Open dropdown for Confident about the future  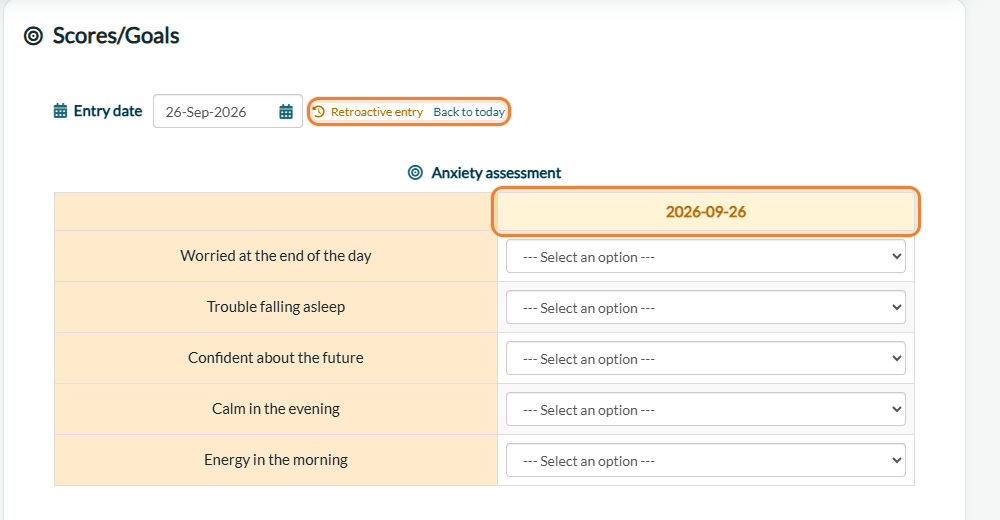click(705, 359)
